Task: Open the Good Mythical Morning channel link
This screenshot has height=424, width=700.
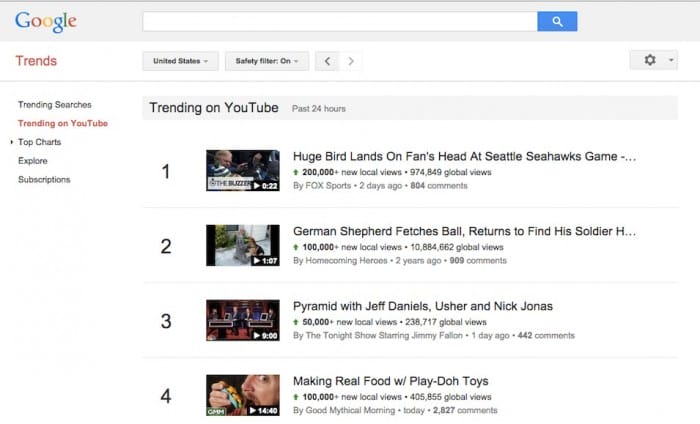Action: (350, 411)
